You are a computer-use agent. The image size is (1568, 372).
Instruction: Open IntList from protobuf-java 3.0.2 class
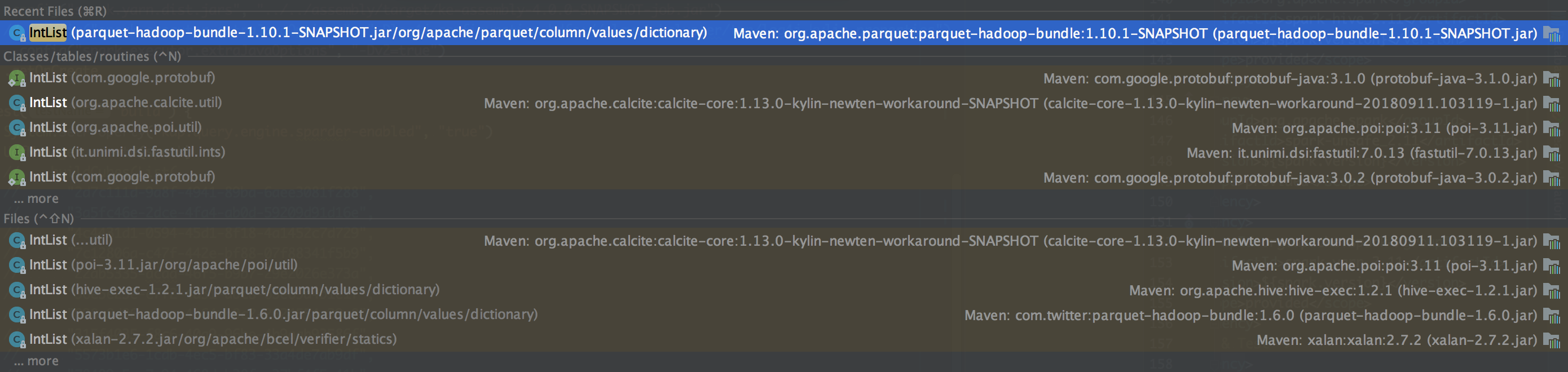tap(784, 178)
